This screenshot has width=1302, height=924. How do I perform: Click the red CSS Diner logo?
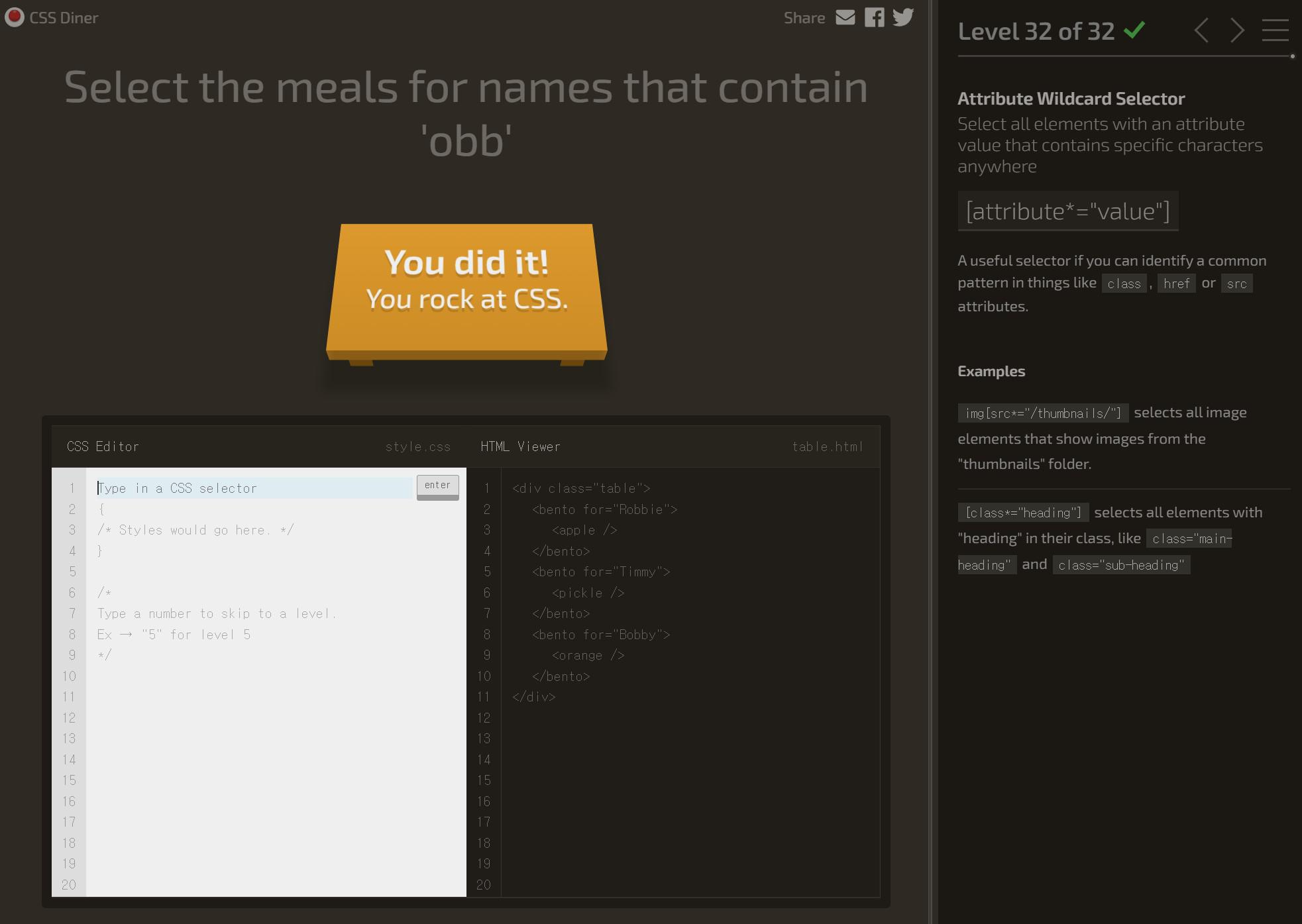pyautogui.click(x=14, y=17)
